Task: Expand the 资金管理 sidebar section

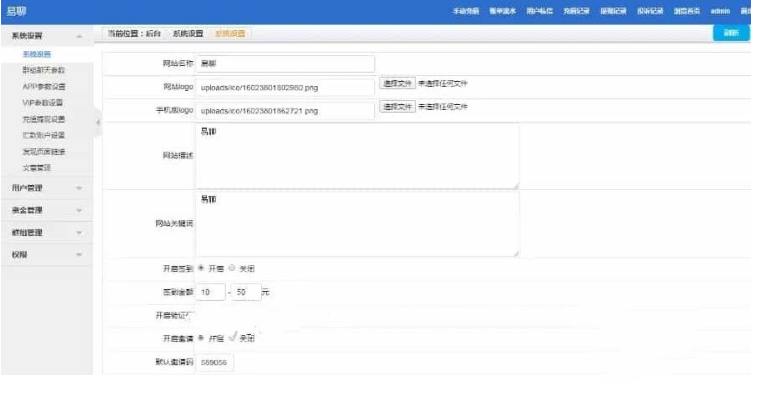Action: click(x=47, y=210)
